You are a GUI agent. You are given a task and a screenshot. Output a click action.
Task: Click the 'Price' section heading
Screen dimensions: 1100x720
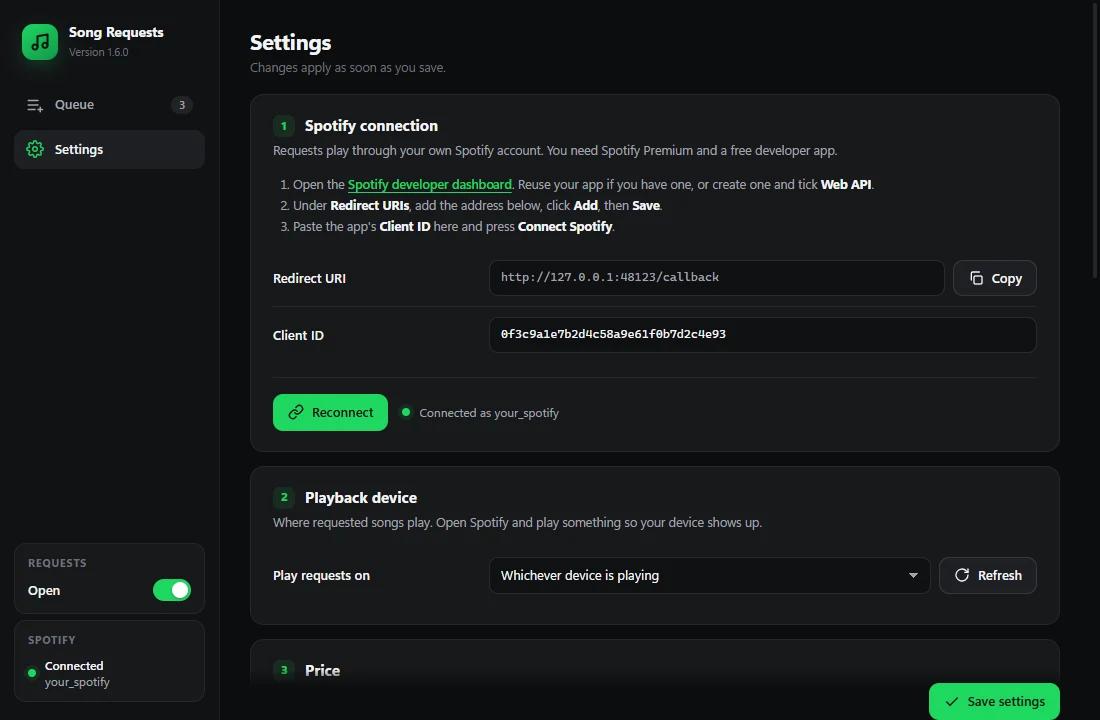[322, 670]
